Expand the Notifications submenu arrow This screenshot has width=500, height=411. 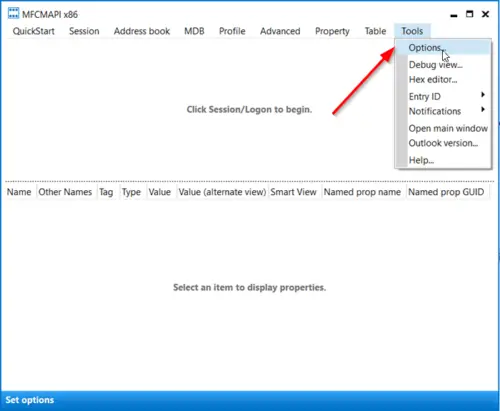point(483,110)
